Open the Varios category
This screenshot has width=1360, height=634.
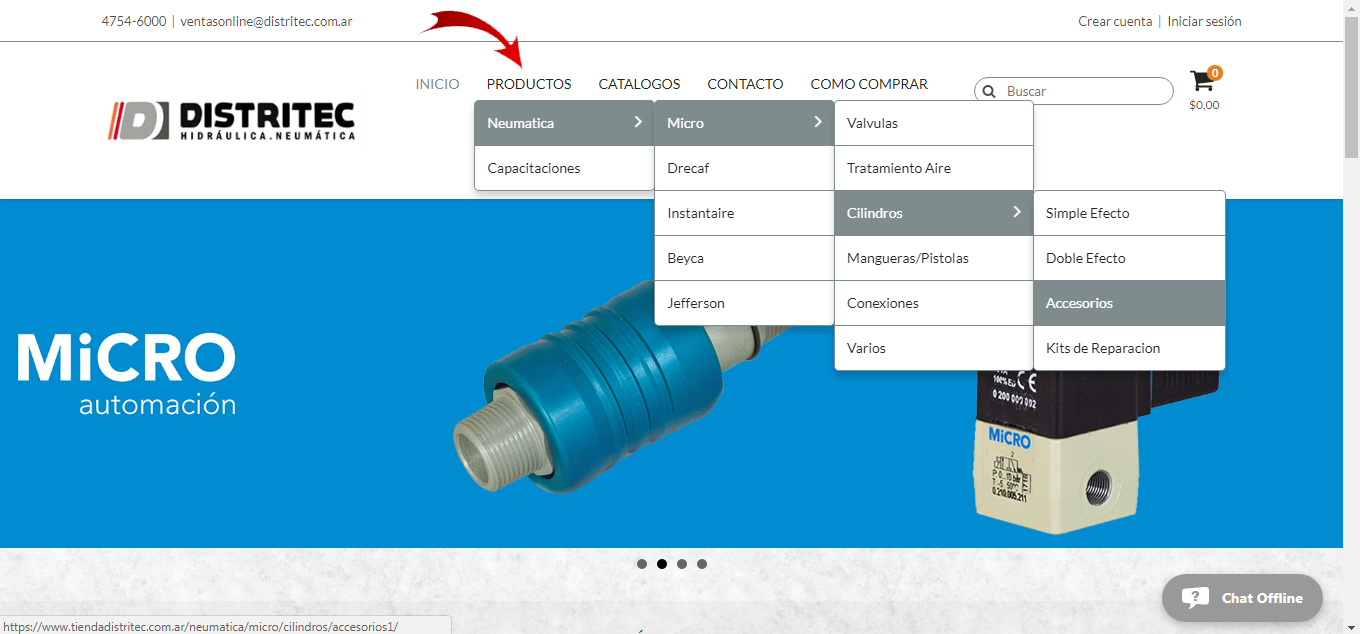934,348
